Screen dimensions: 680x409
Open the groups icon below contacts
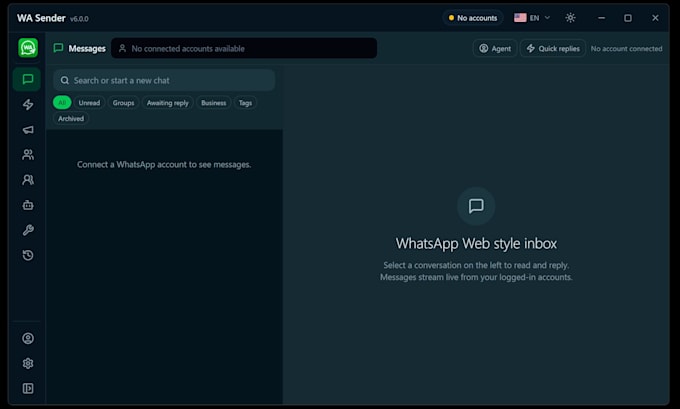coord(28,180)
